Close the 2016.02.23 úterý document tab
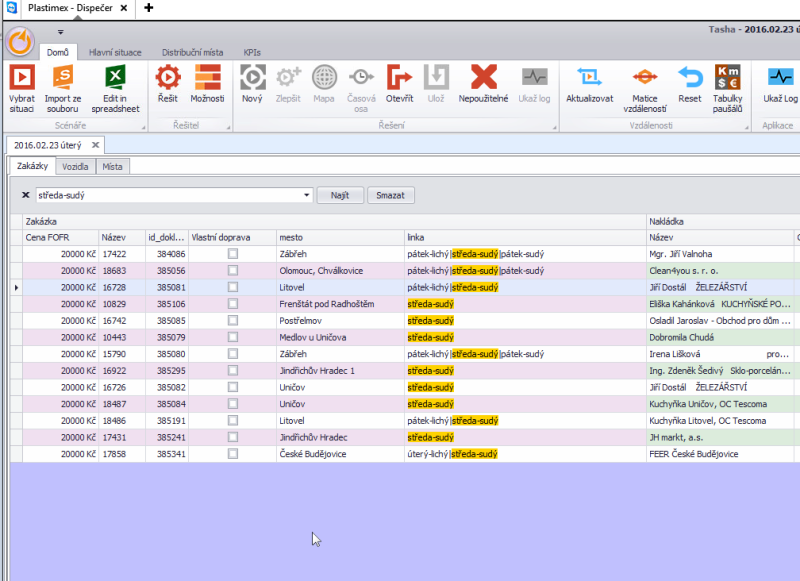 coord(95,145)
